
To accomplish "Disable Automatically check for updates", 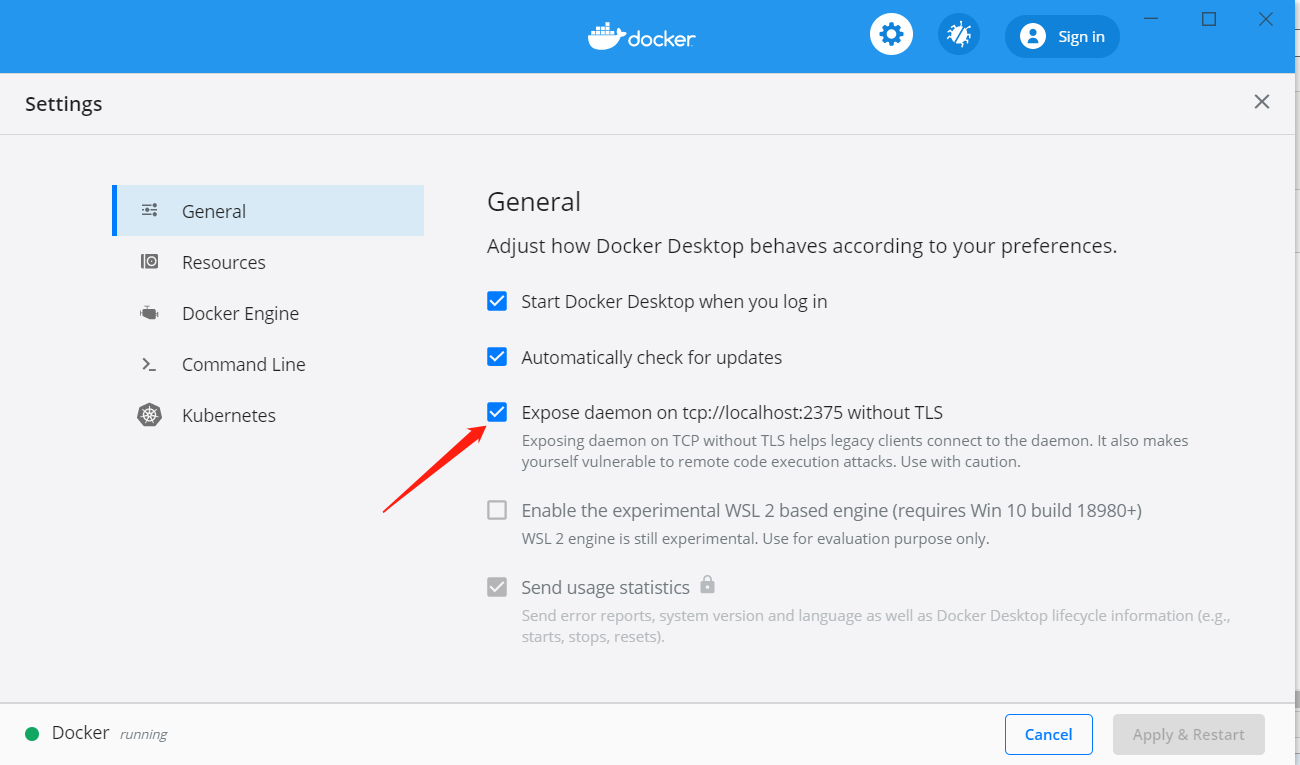I will [497, 357].
